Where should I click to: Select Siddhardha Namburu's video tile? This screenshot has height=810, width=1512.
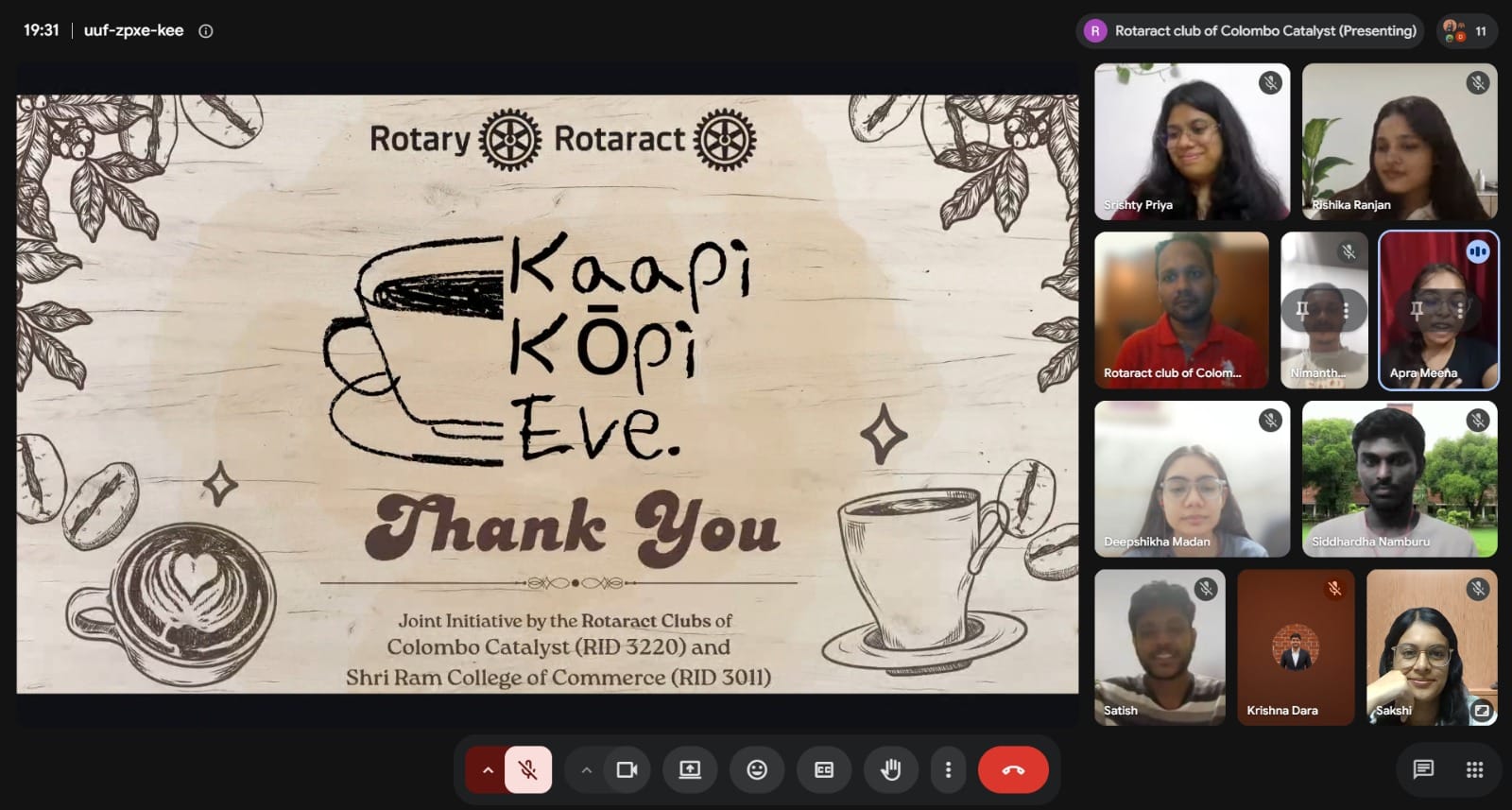pyautogui.click(x=1400, y=479)
